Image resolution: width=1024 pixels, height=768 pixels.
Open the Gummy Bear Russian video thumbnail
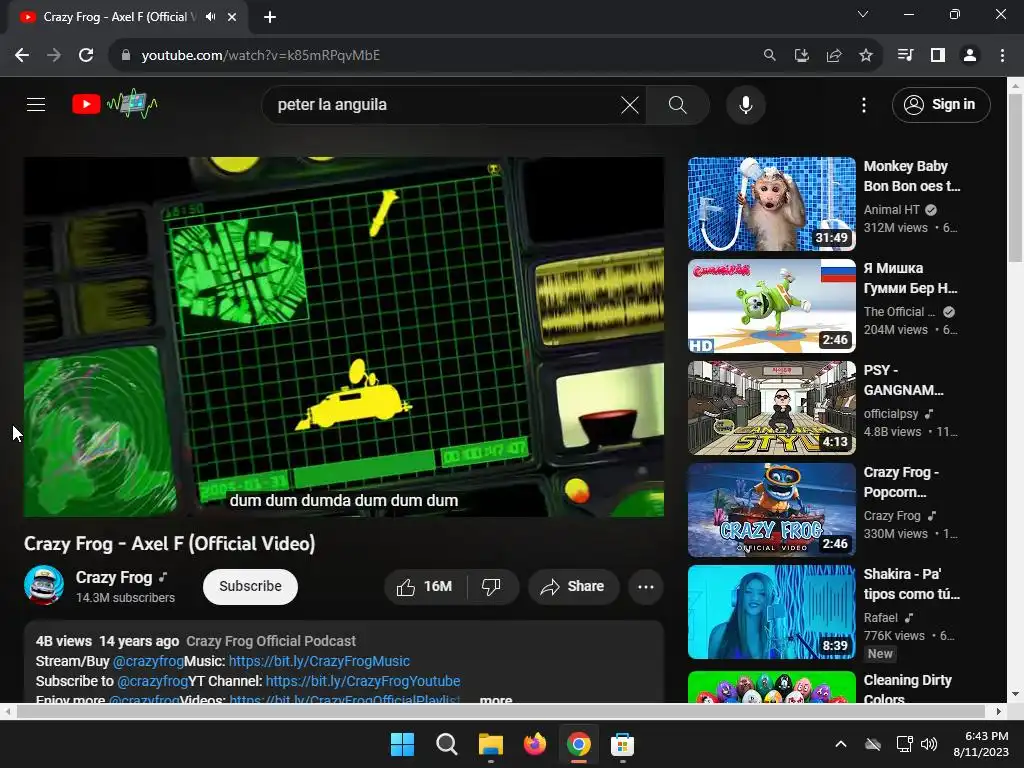[771, 306]
